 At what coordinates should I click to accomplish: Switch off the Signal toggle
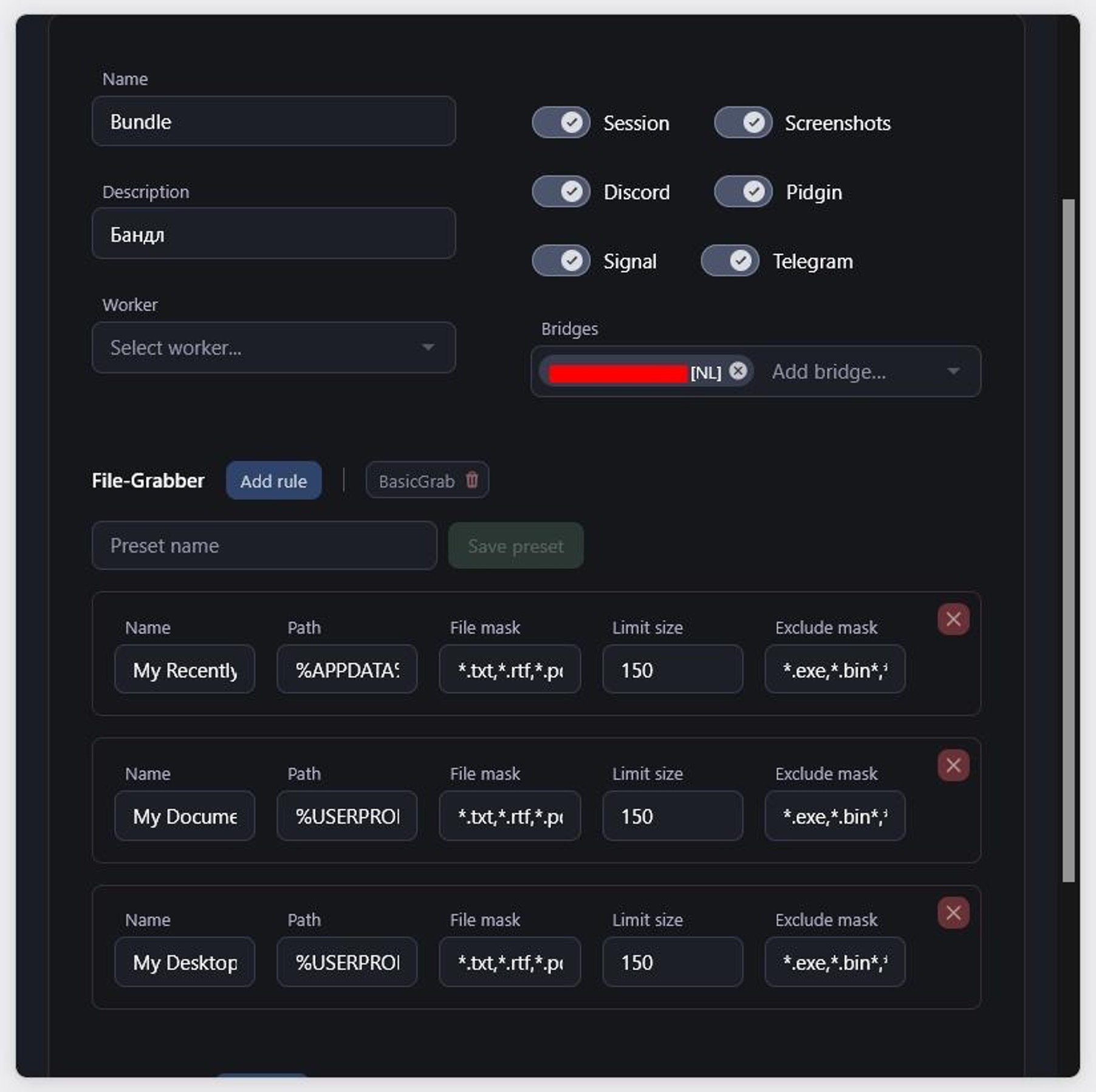coord(561,261)
